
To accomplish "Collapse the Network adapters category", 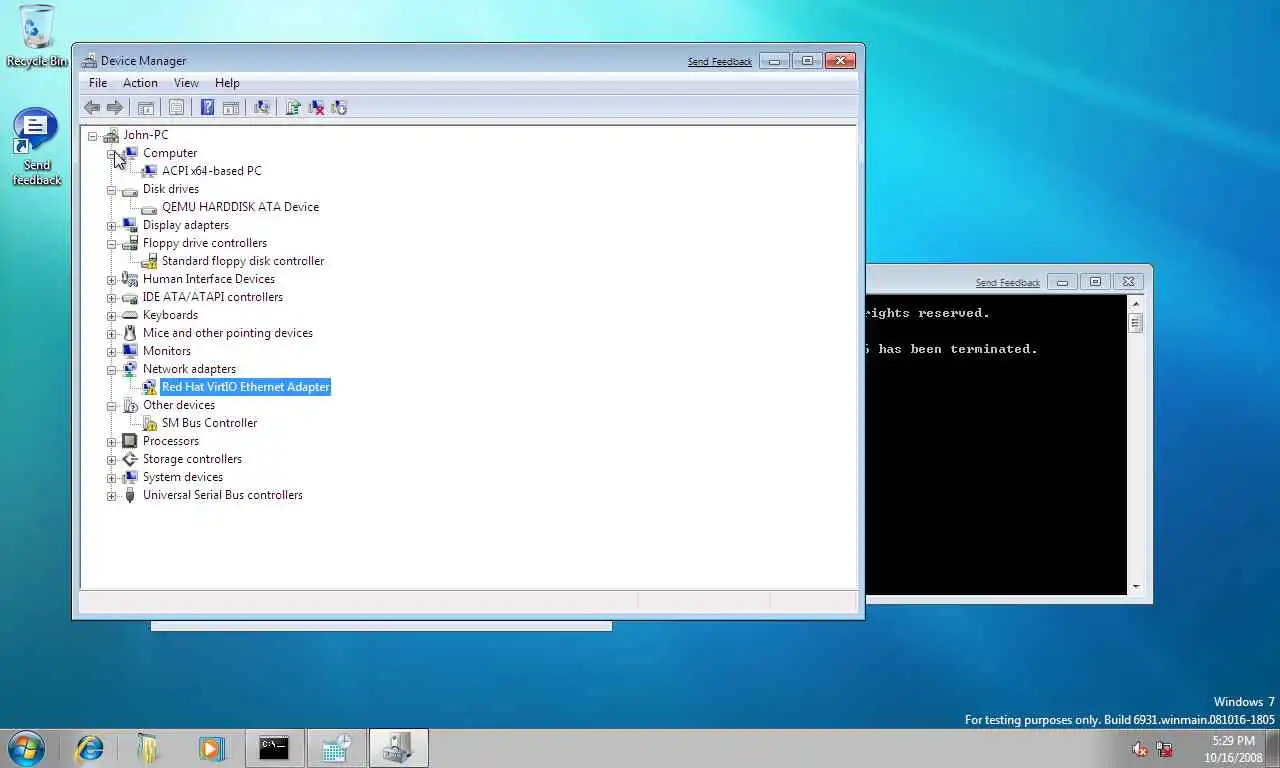I will 112,370.
